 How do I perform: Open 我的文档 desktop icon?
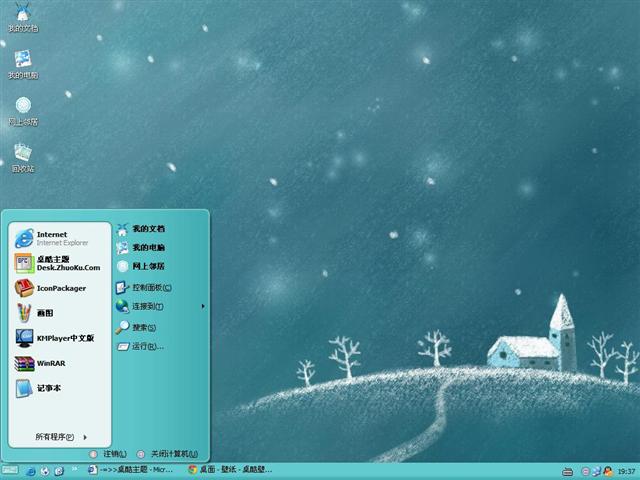23,18
